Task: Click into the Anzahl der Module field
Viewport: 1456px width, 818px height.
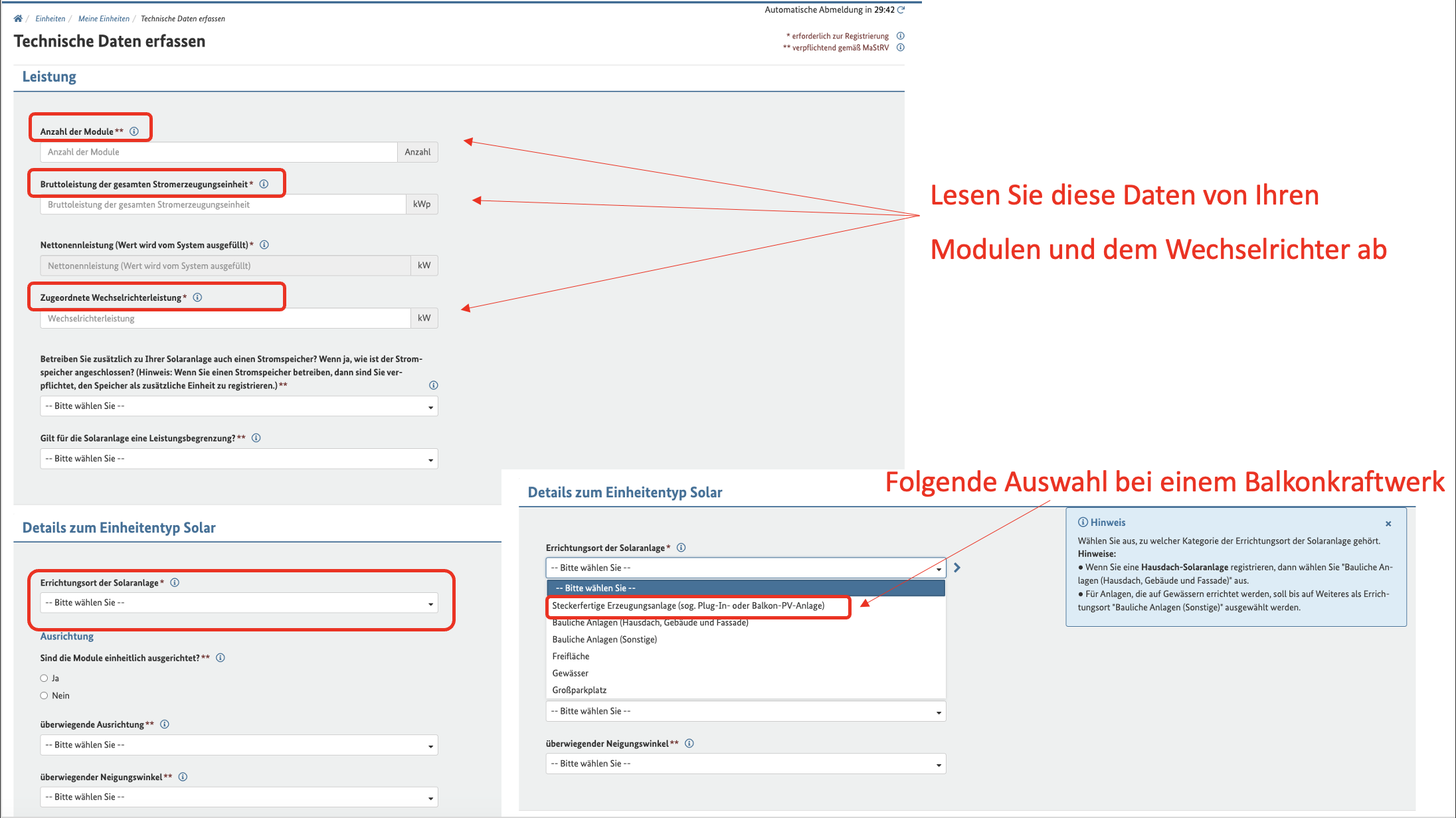Action: pyautogui.click(x=219, y=152)
